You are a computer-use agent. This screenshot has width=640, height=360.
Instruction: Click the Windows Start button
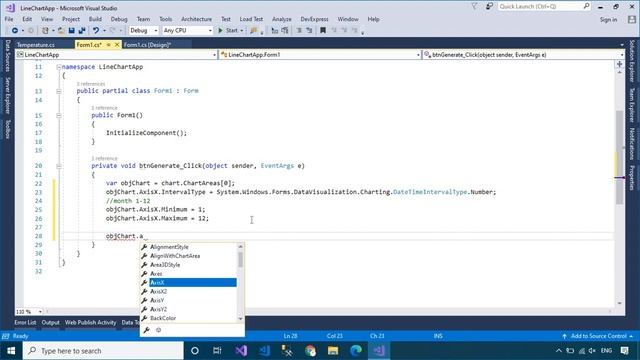pyautogui.click(x=11, y=351)
